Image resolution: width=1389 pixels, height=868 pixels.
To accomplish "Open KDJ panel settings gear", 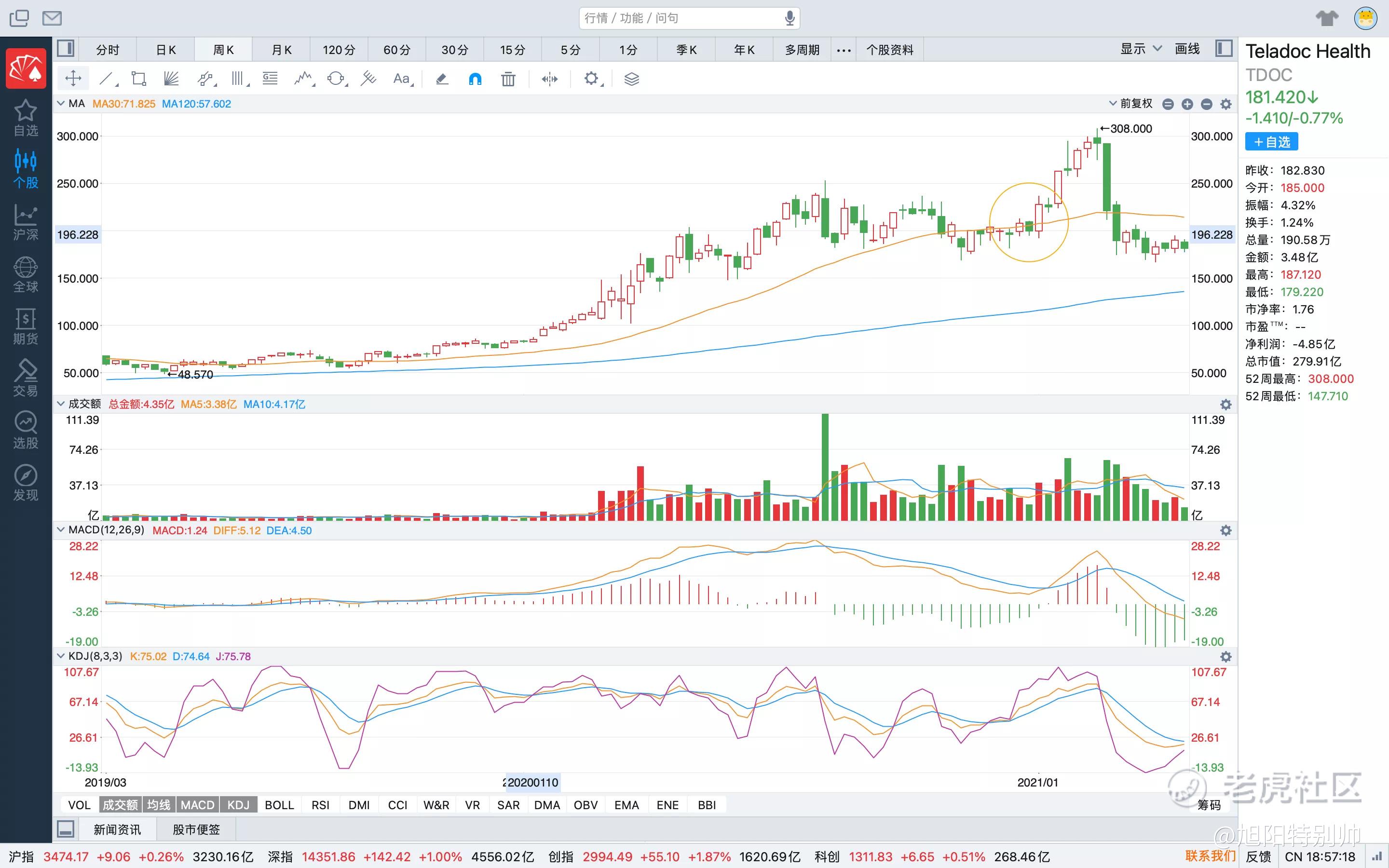I will coord(1226,657).
